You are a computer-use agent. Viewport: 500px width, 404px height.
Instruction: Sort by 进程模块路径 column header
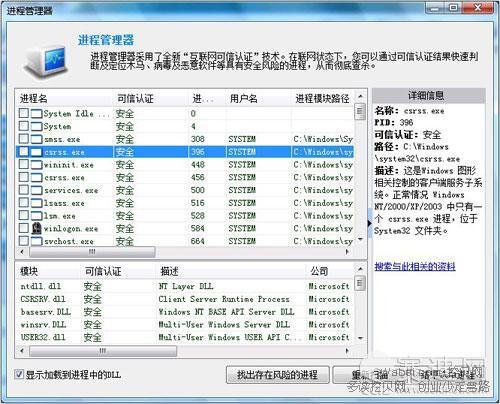(x=322, y=98)
